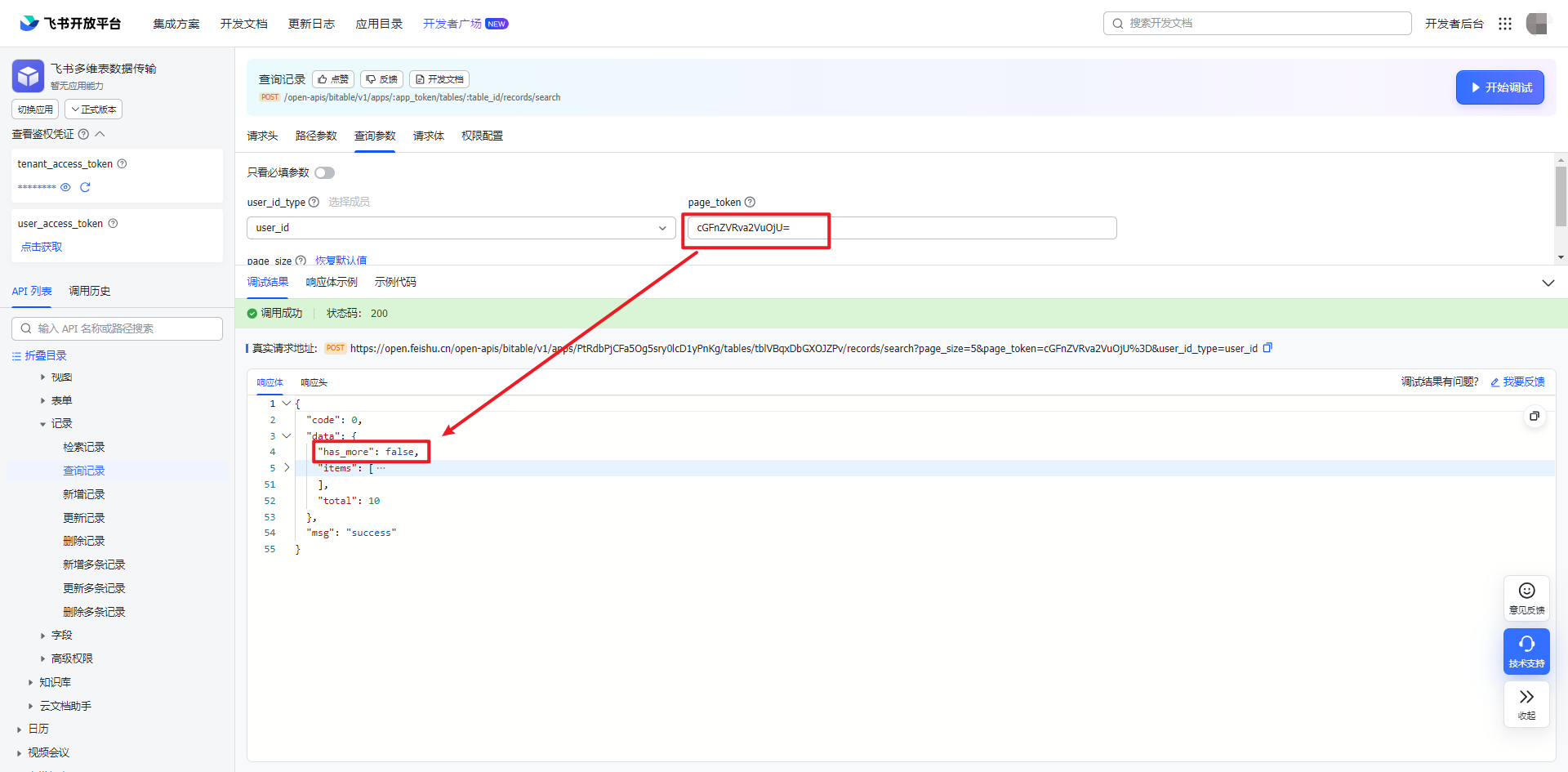The image size is (1568, 772).
Task: Select 检索记录 in API tree
Action: 84,447
